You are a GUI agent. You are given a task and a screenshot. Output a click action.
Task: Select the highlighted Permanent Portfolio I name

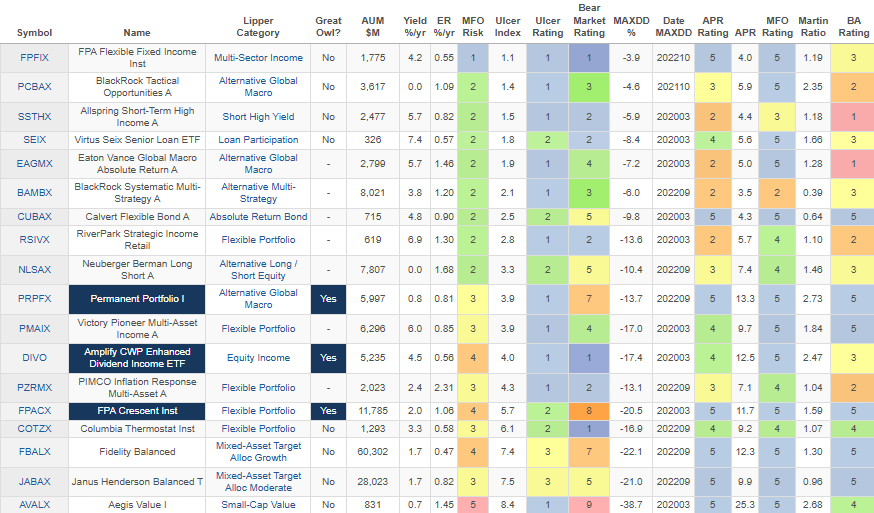(138, 299)
